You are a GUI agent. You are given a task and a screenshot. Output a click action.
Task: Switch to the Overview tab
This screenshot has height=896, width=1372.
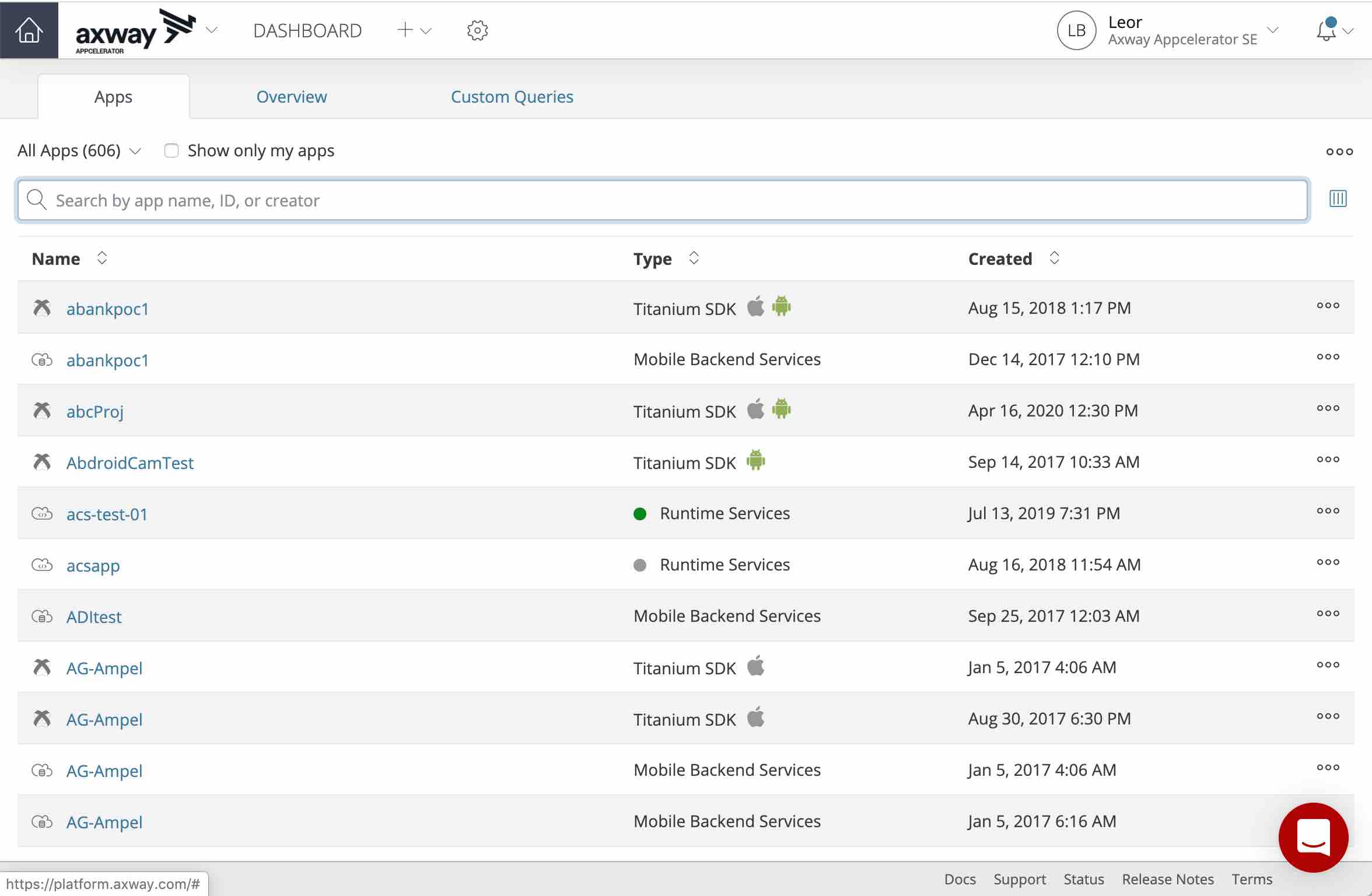click(292, 96)
